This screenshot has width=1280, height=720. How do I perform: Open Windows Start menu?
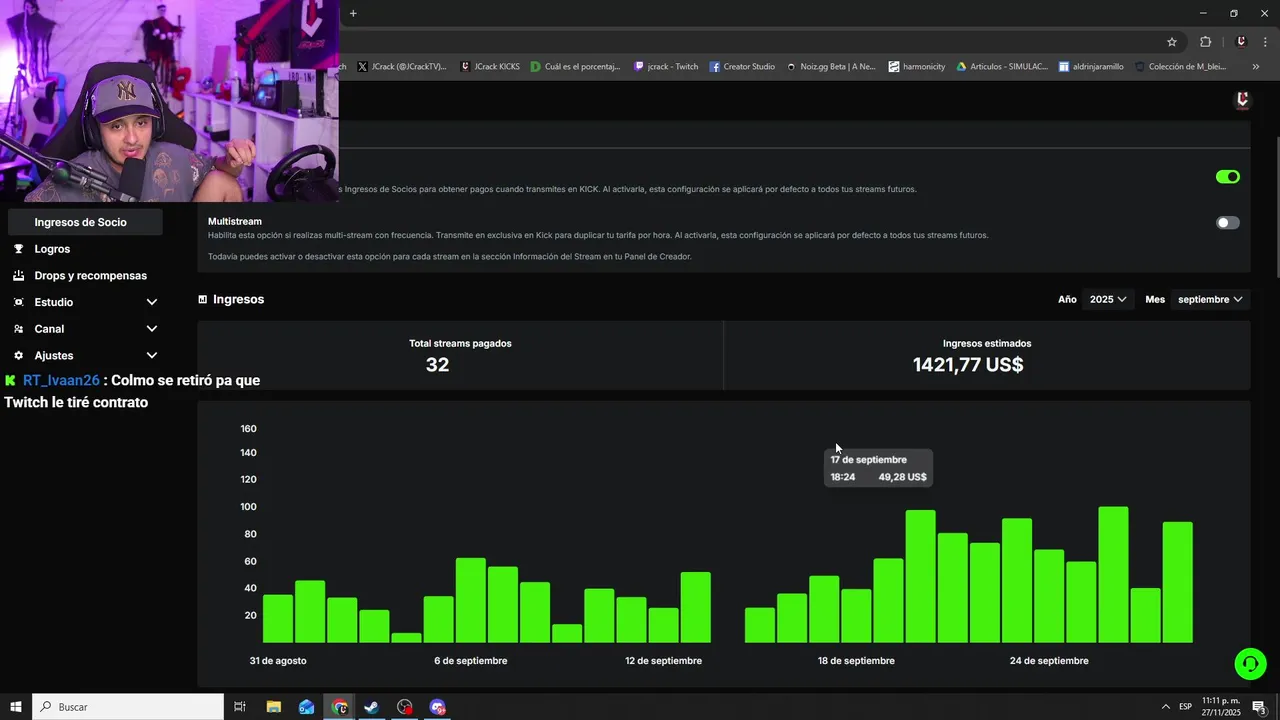click(16, 707)
